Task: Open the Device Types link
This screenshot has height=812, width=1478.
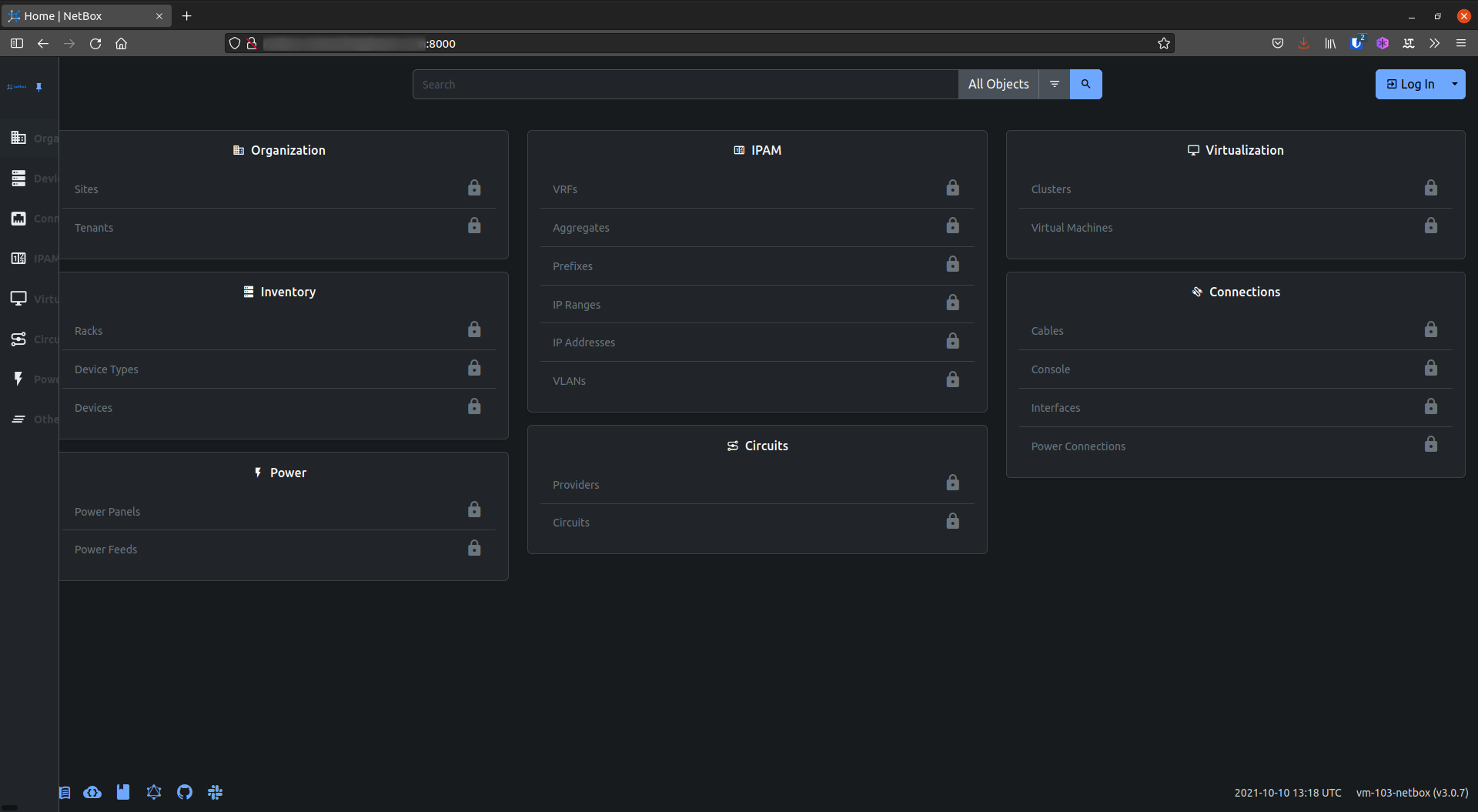Action: click(x=106, y=369)
